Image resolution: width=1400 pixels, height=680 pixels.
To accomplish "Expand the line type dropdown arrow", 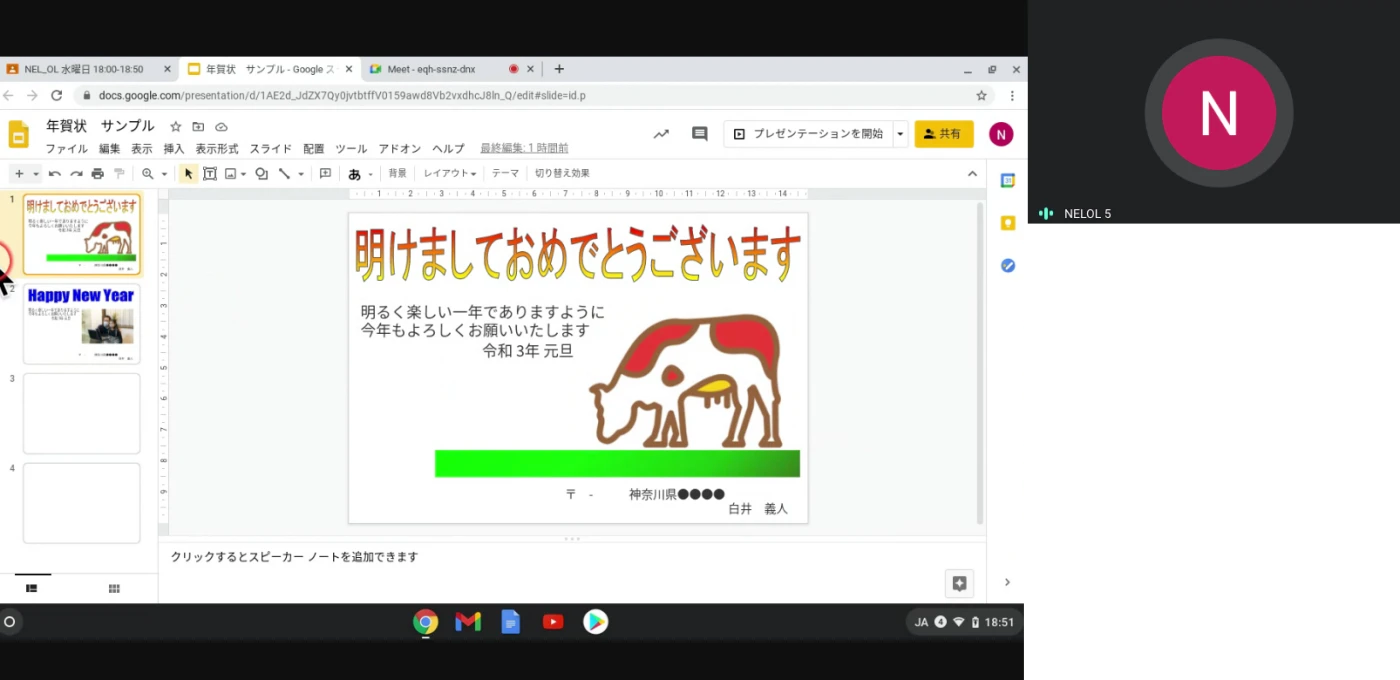I will [x=300, y=174].
